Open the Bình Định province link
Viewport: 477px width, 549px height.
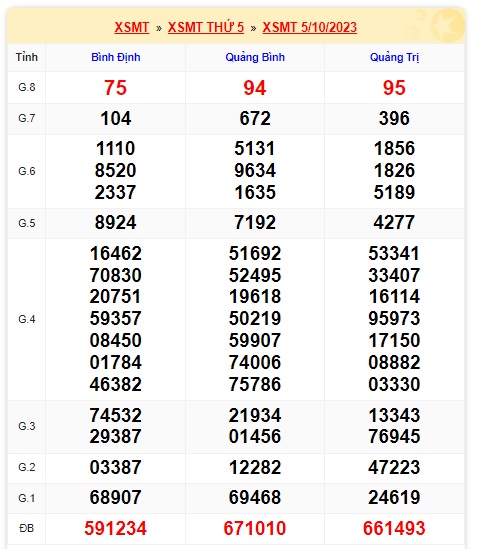(x=116, y=57)
